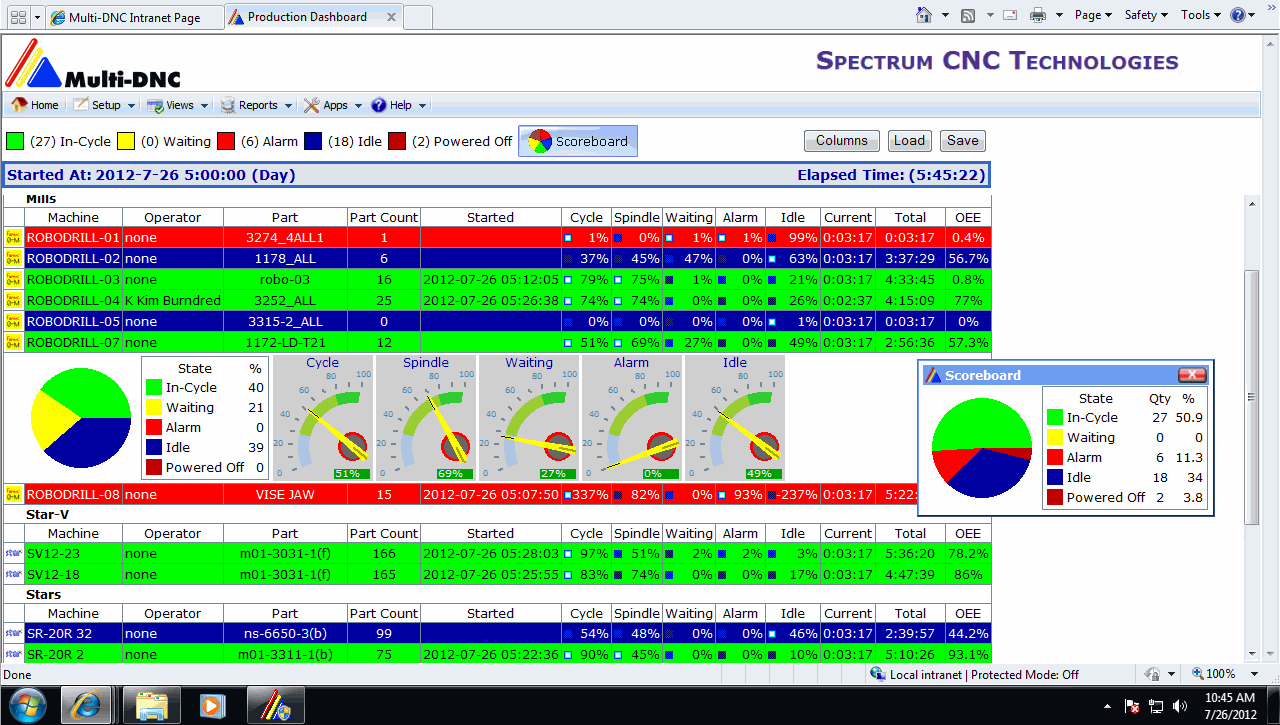The width and height of the screenshot is (1280, 725).
Task: Open the Quick Tabs grid view
Action: tap(17, 17)
